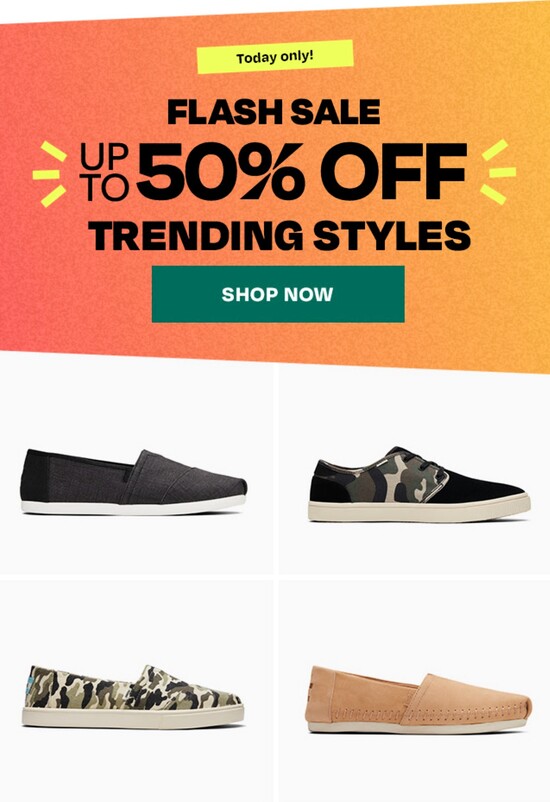
Task: Click the 'UP TO' stacked text
Action: 104,172
